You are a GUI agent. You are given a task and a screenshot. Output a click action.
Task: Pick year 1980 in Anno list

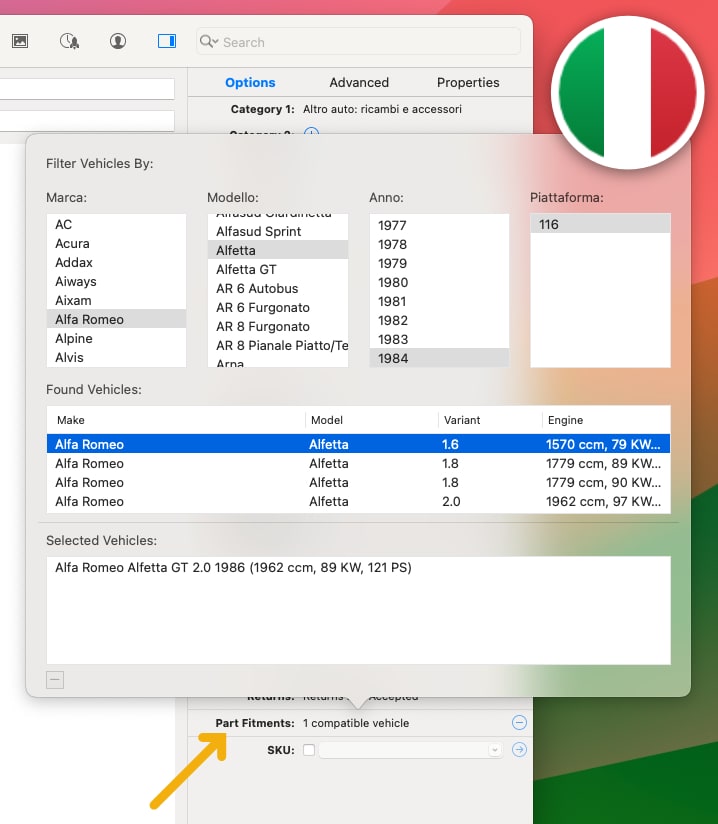[439, 282]
